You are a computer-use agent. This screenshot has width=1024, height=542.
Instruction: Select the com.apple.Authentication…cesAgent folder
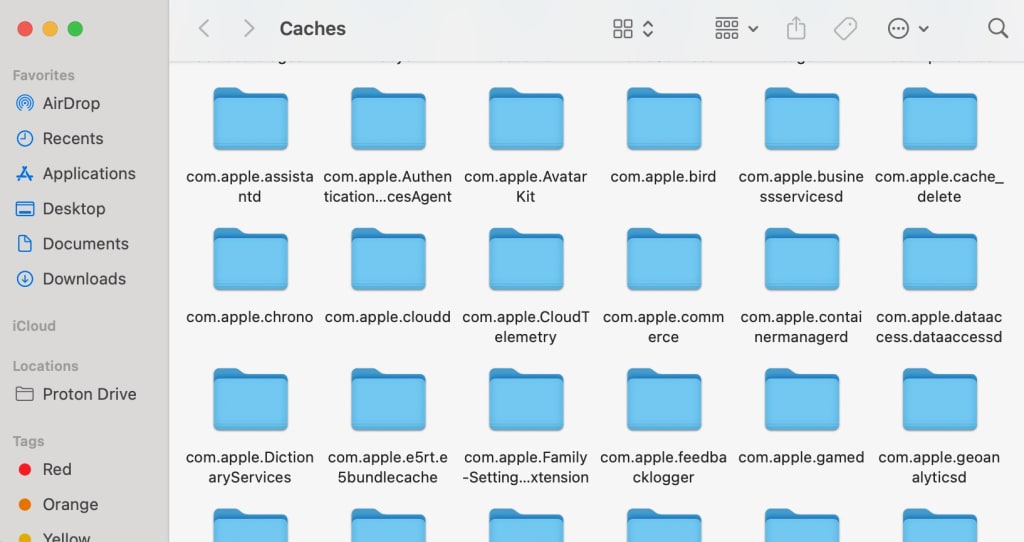pyautogui.click(x=388, y=119)
